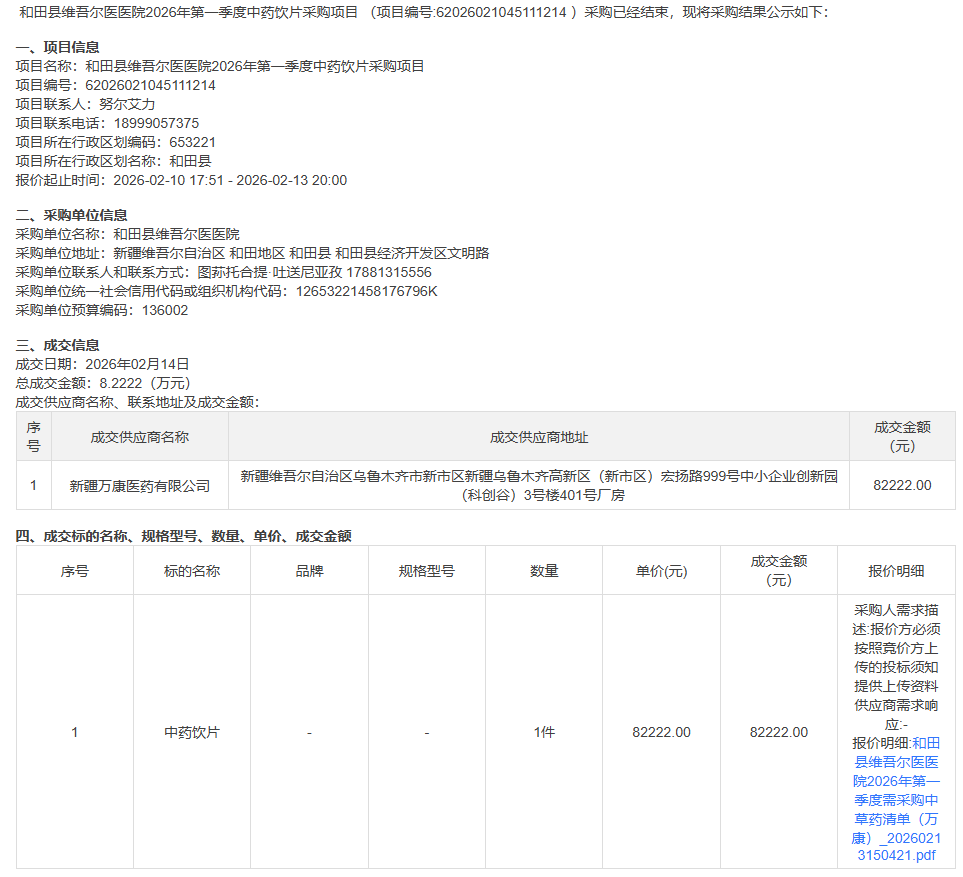Select the 新疆万康医药有限公司 supplier cell
The image size is (963, 877).
pyautogui.click(x=140, y=486)
